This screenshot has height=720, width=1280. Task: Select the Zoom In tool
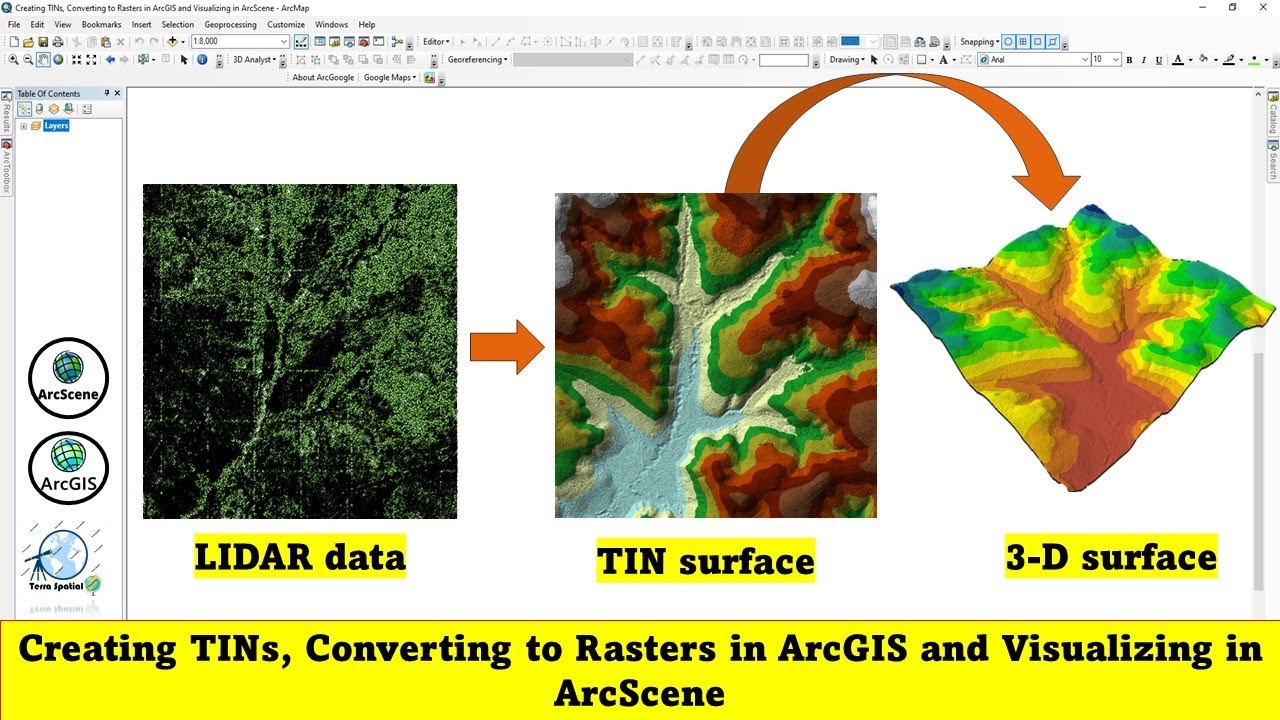(14, 60)
